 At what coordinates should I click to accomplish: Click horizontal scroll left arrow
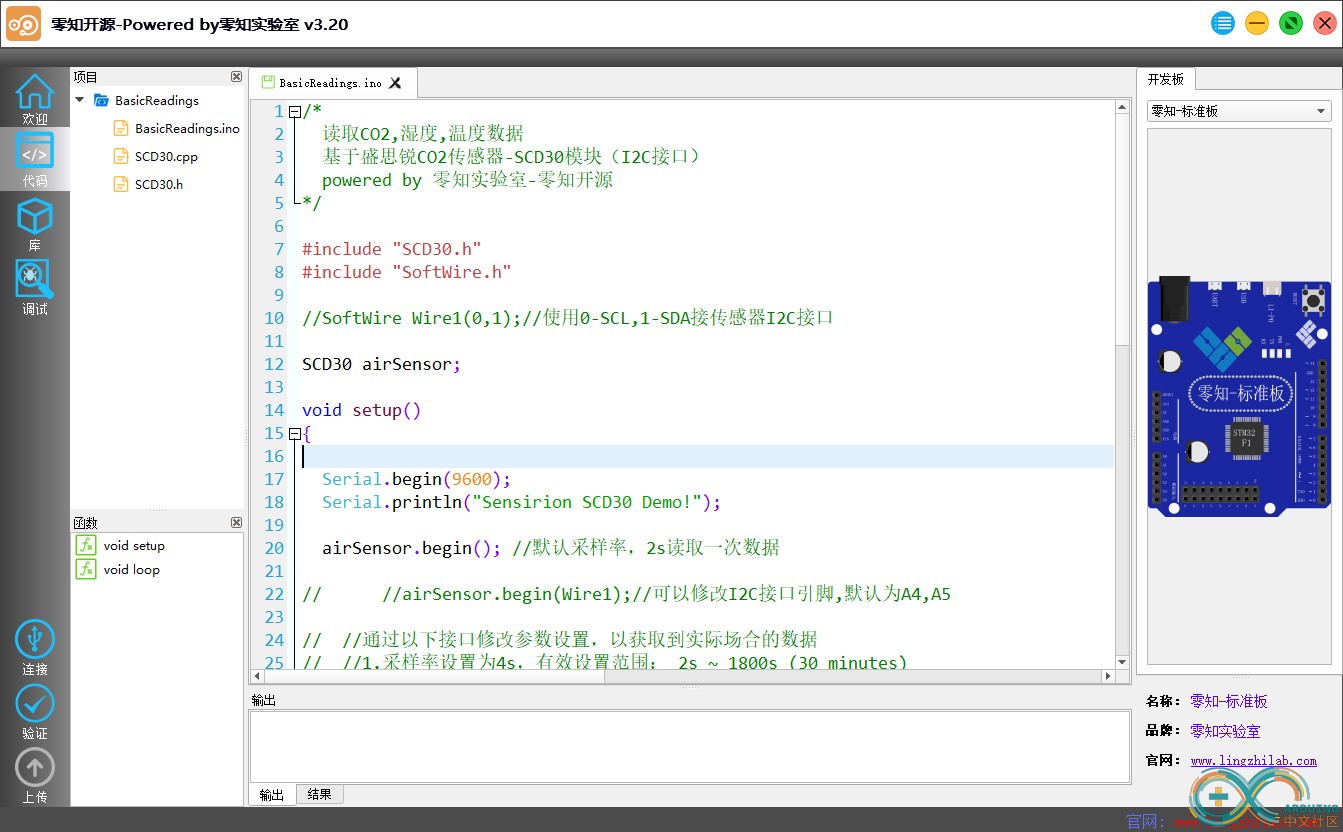(257, 676)
